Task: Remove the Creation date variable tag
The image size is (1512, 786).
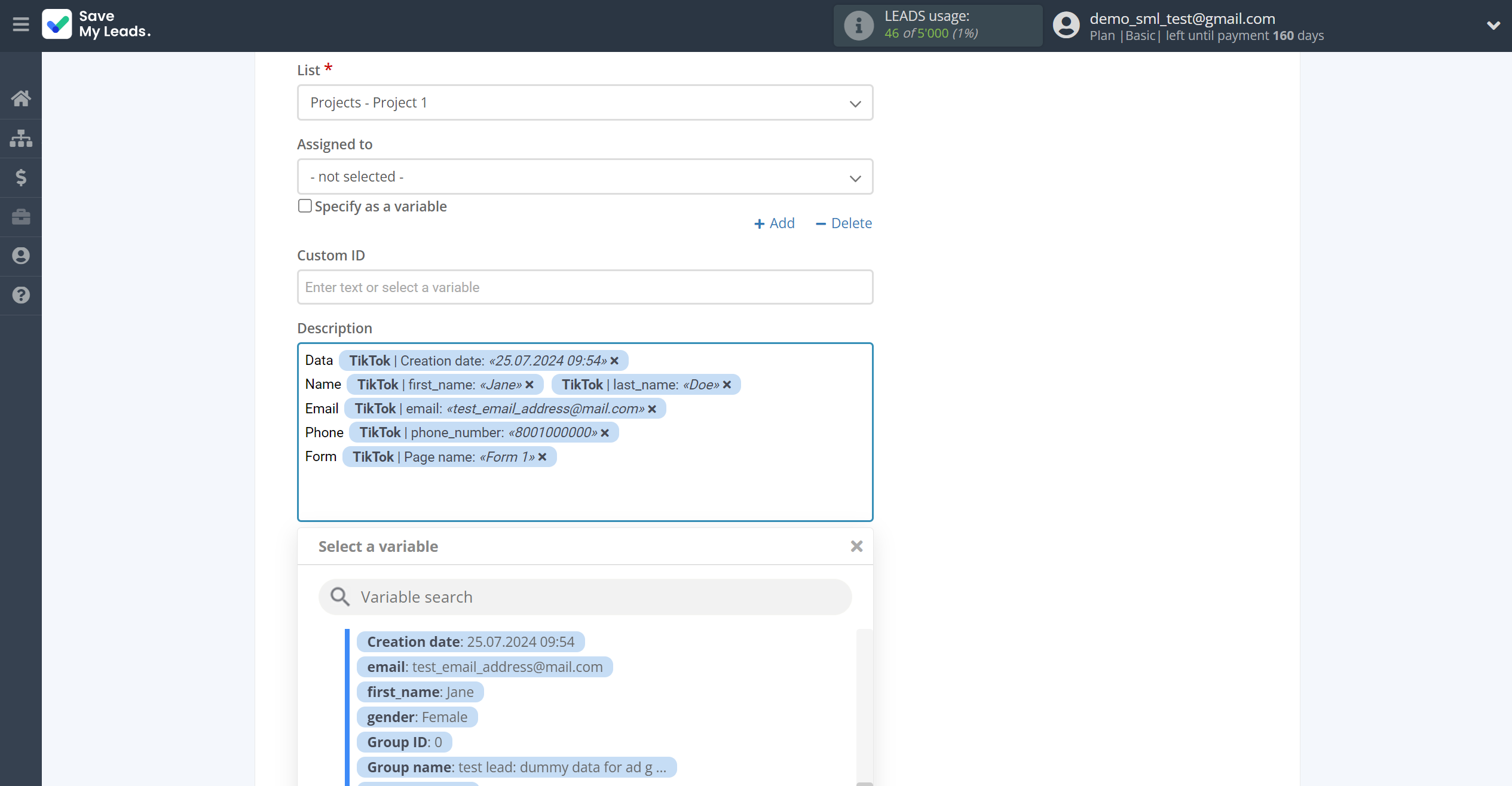Action: click(614, 361)
